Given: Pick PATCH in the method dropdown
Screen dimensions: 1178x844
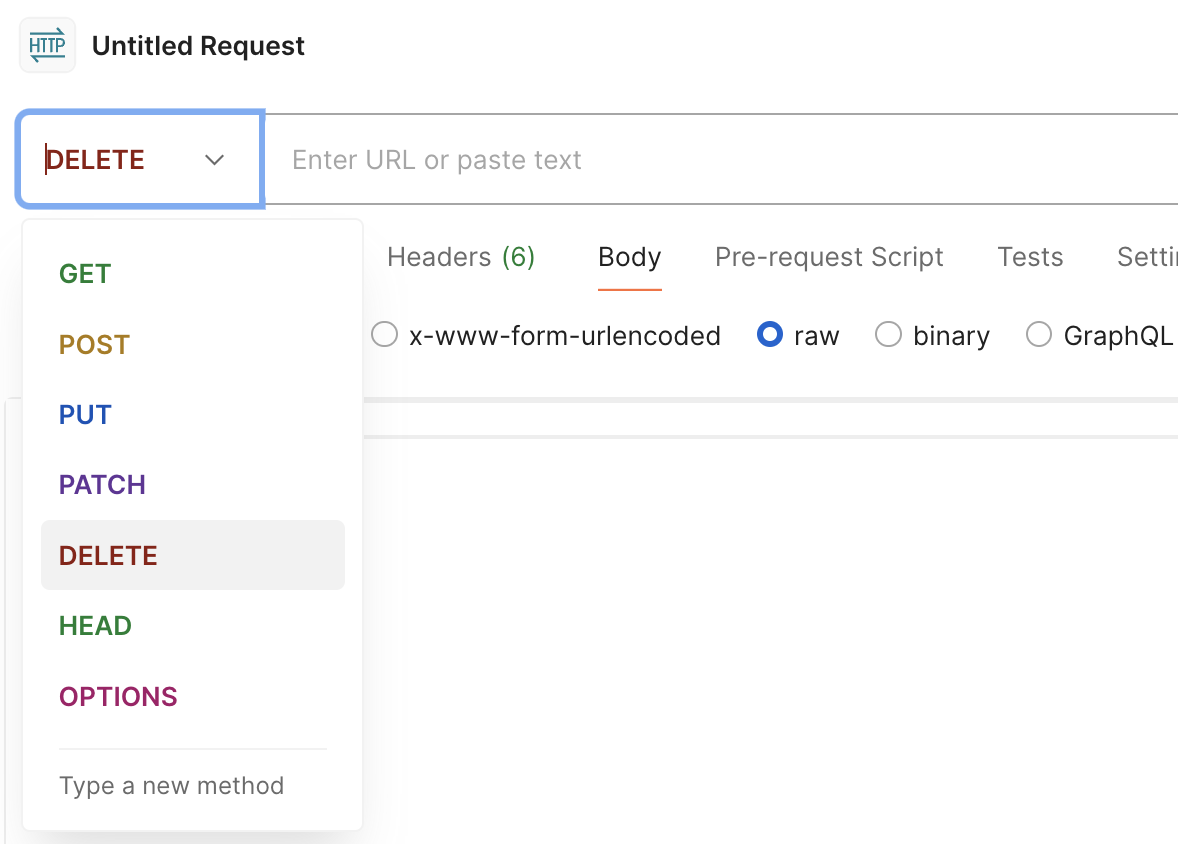Looking at the screenshot, I should pyautogui.click(x=102, y=485).
